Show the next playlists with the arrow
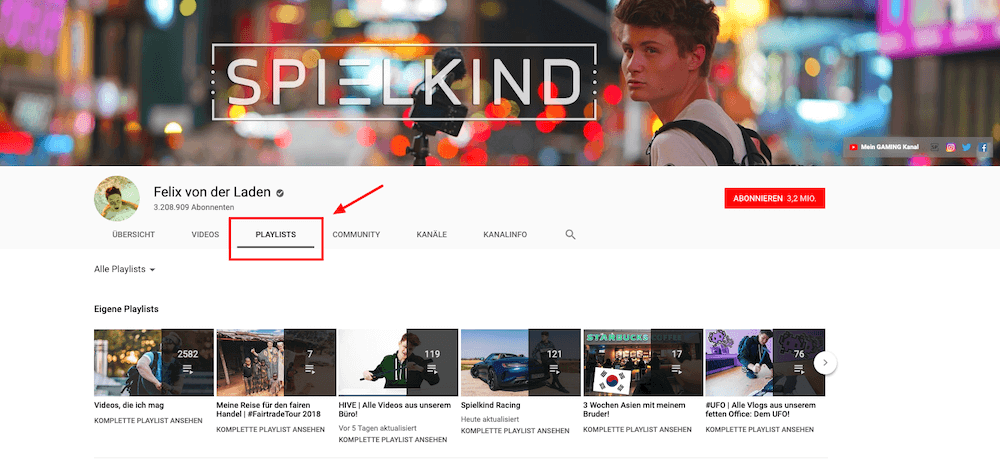This screenshot has width=1000, height=465. pyautogui.click(x=825, y=363)
